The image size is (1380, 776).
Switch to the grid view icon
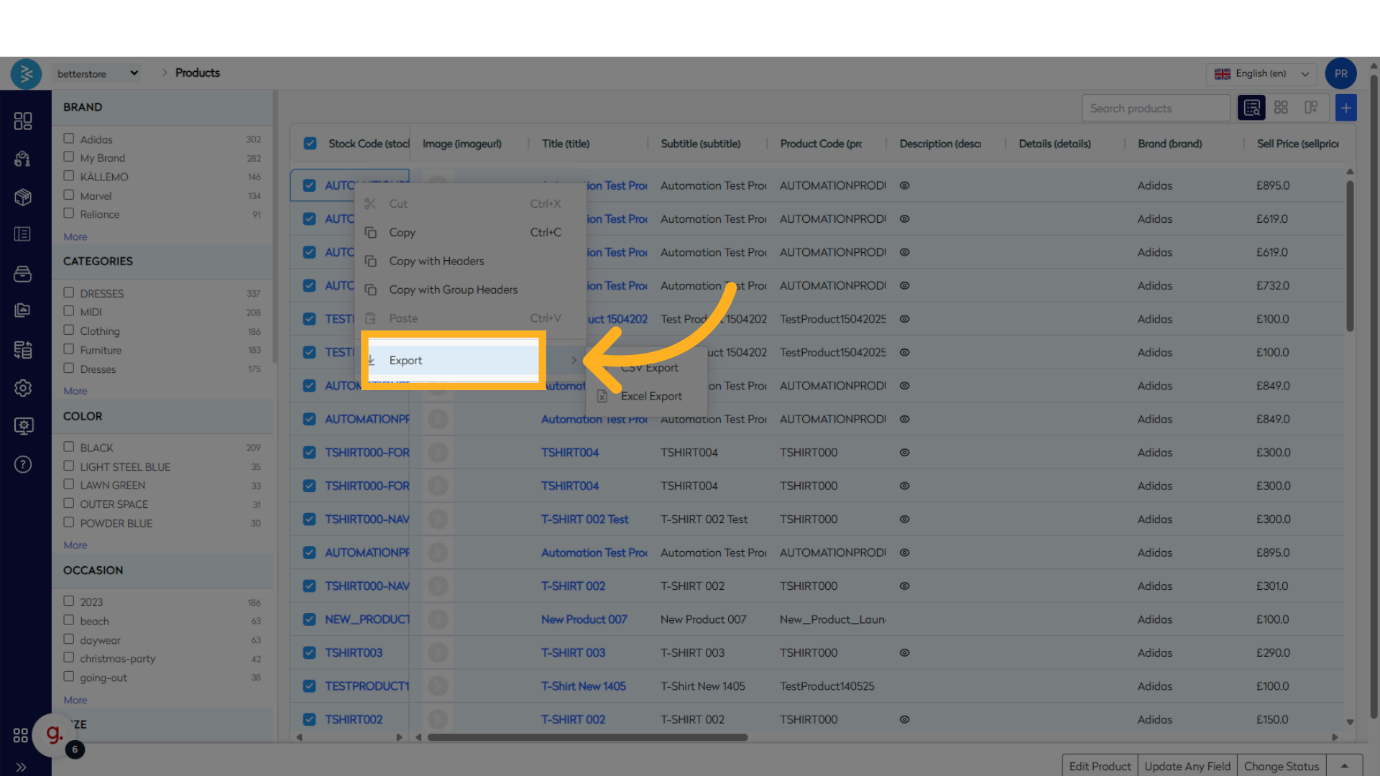(1281, 108)
